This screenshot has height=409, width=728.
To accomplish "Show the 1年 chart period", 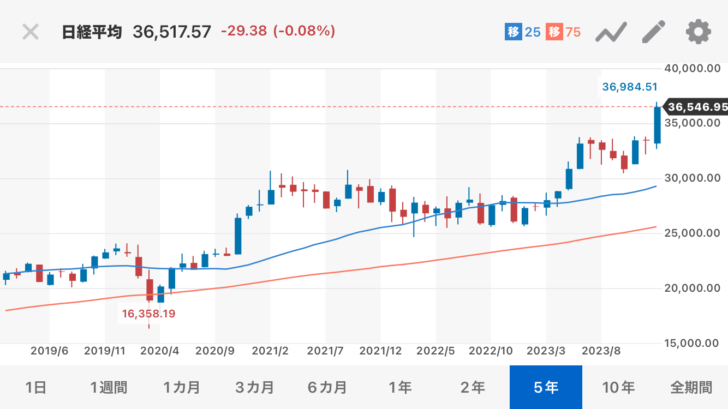I will pos(400,387).
